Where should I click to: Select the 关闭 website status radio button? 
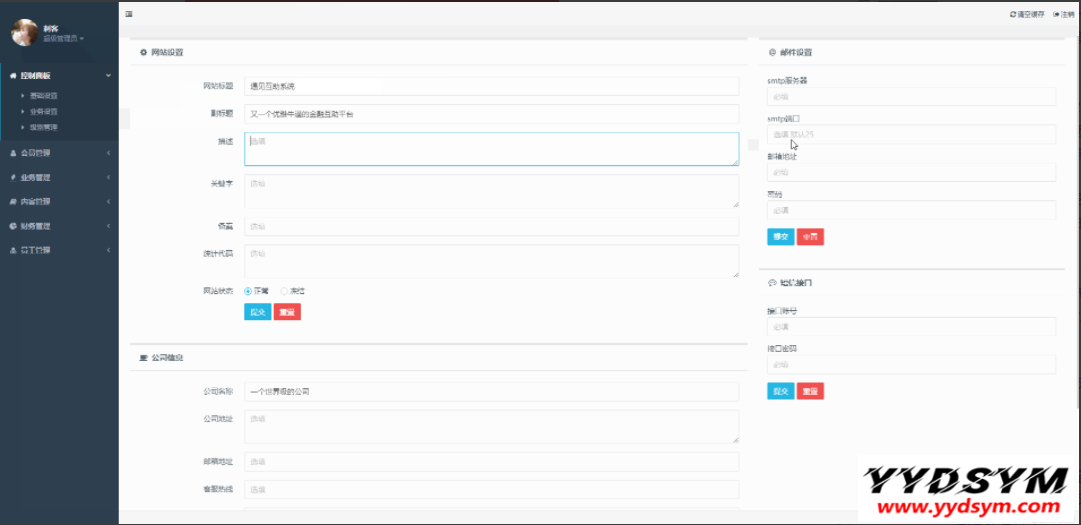tap(284, 291)
